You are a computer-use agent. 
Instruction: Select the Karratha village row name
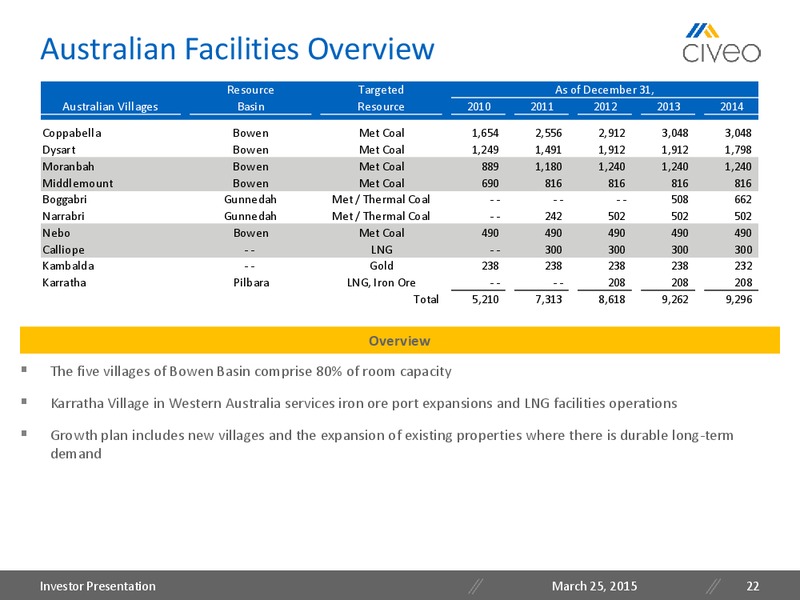[x=64, y=283]
